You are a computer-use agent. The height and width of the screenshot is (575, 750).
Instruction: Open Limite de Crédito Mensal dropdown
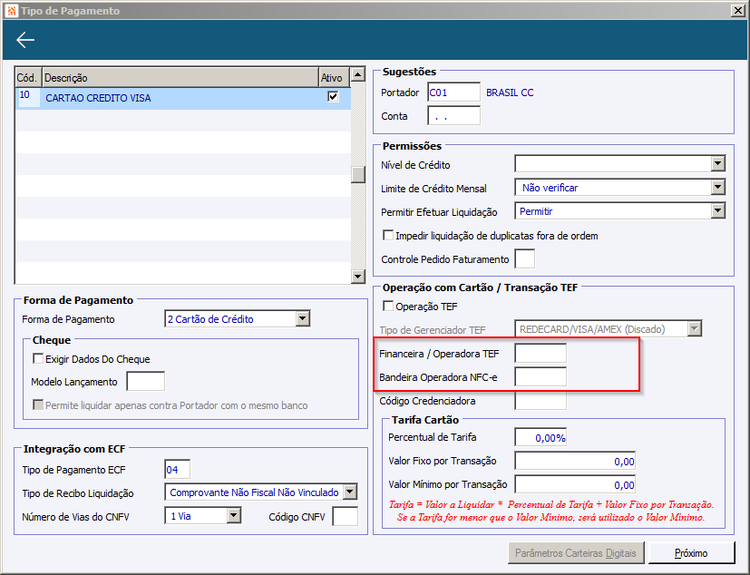[x=717, y=188]
